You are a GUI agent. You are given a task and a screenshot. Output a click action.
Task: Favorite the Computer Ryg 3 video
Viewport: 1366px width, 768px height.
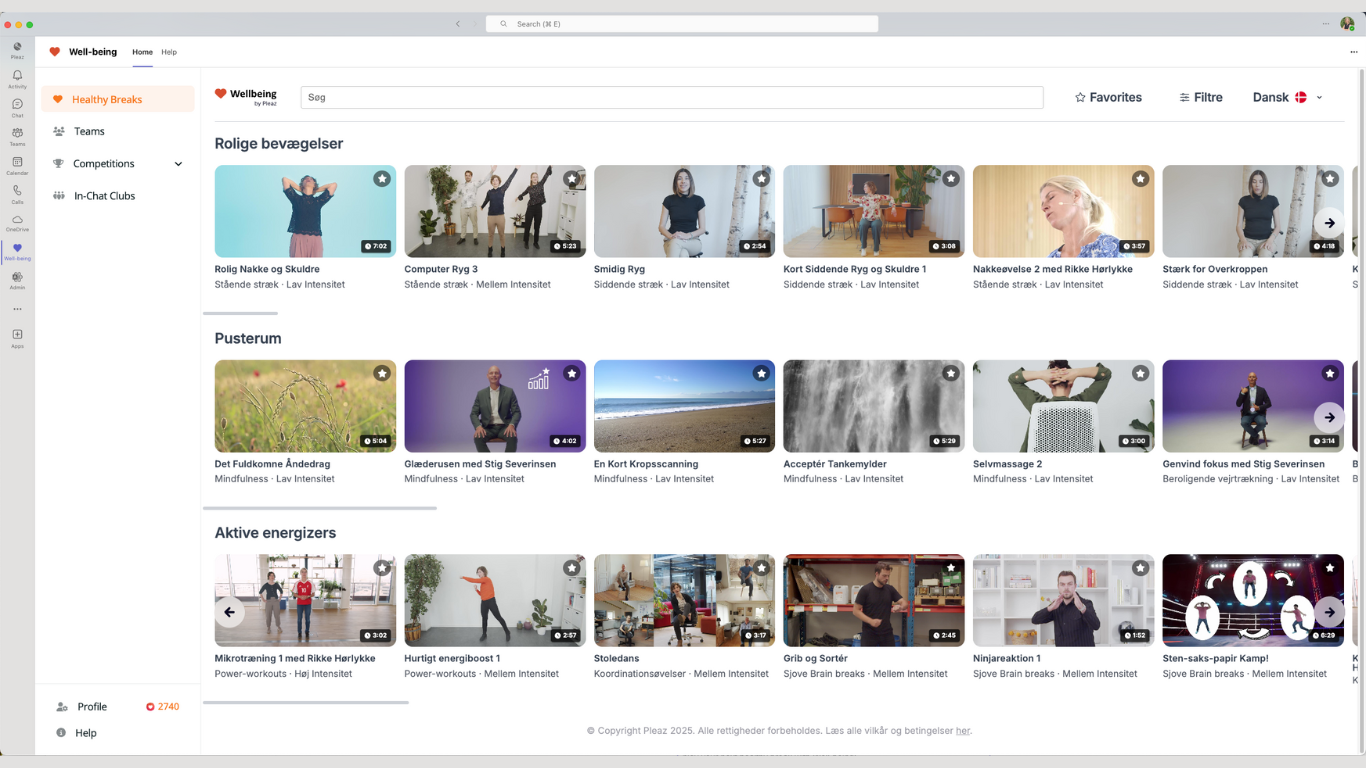571,179
